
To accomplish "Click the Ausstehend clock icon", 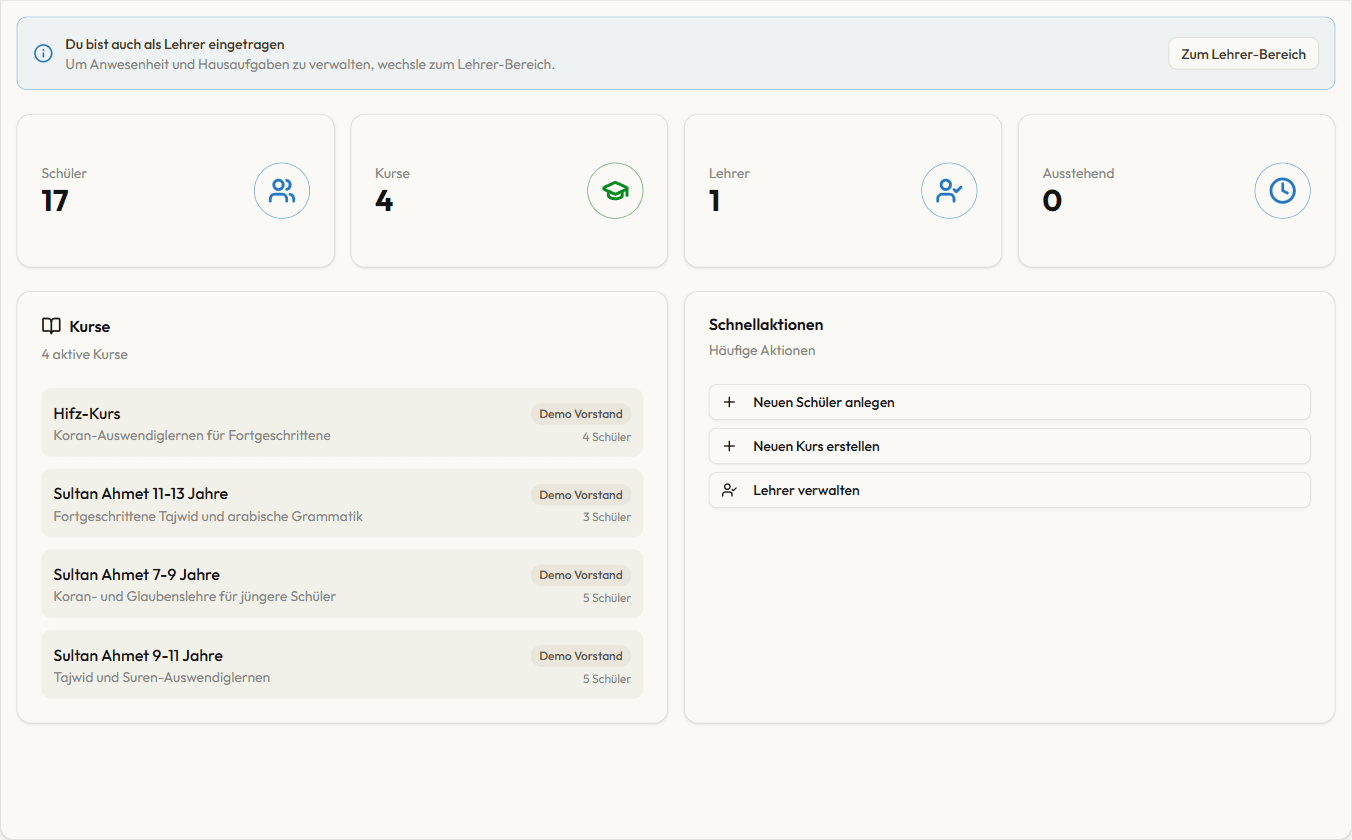I will pyautogui.click(x=1283, y=191).
